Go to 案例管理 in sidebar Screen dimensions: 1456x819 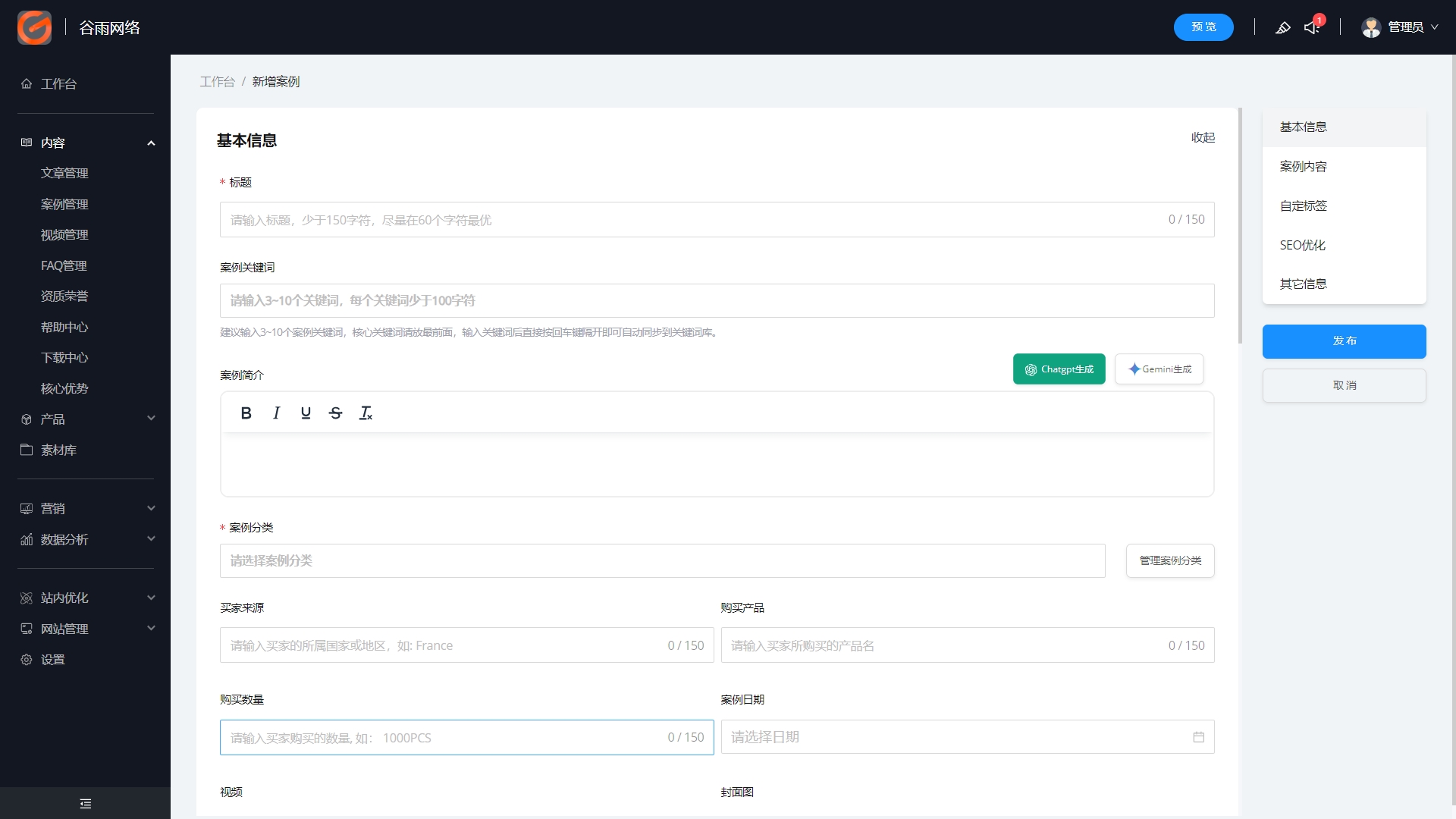tap(64, 205)
